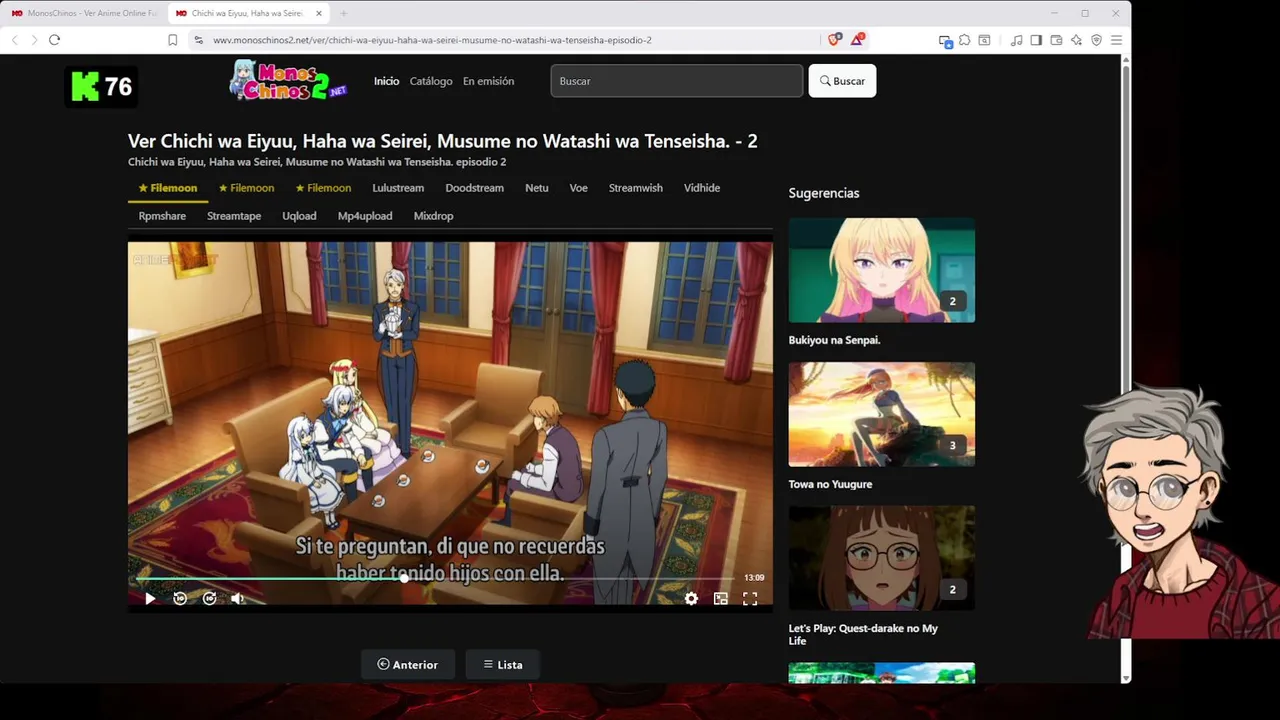The image size is (1280, 720).
Task: Enable picture-in-picture mode on player
Action: (x=721, y=598)
